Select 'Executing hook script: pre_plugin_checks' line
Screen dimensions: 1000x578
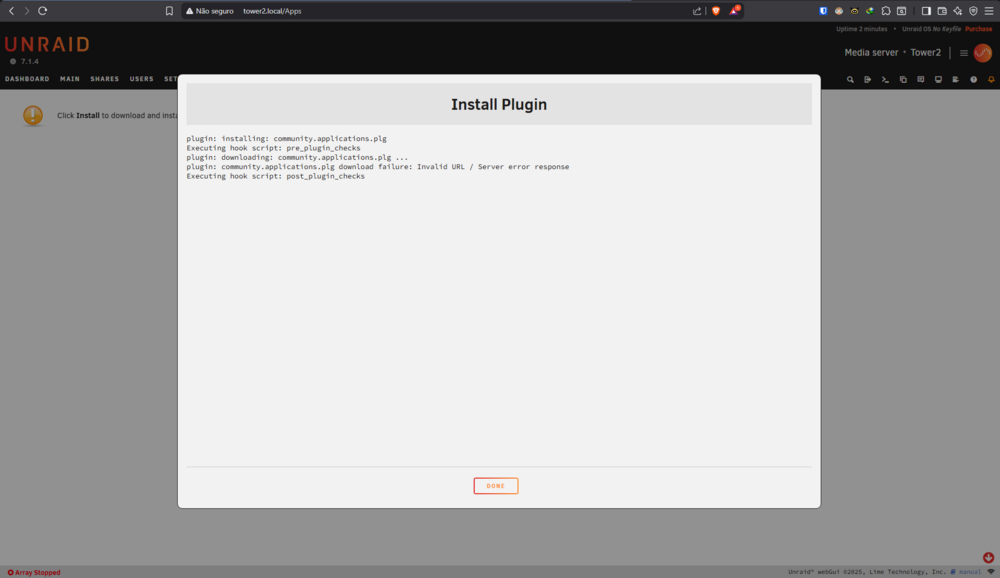pyautogui.click(x=273, y=148)
